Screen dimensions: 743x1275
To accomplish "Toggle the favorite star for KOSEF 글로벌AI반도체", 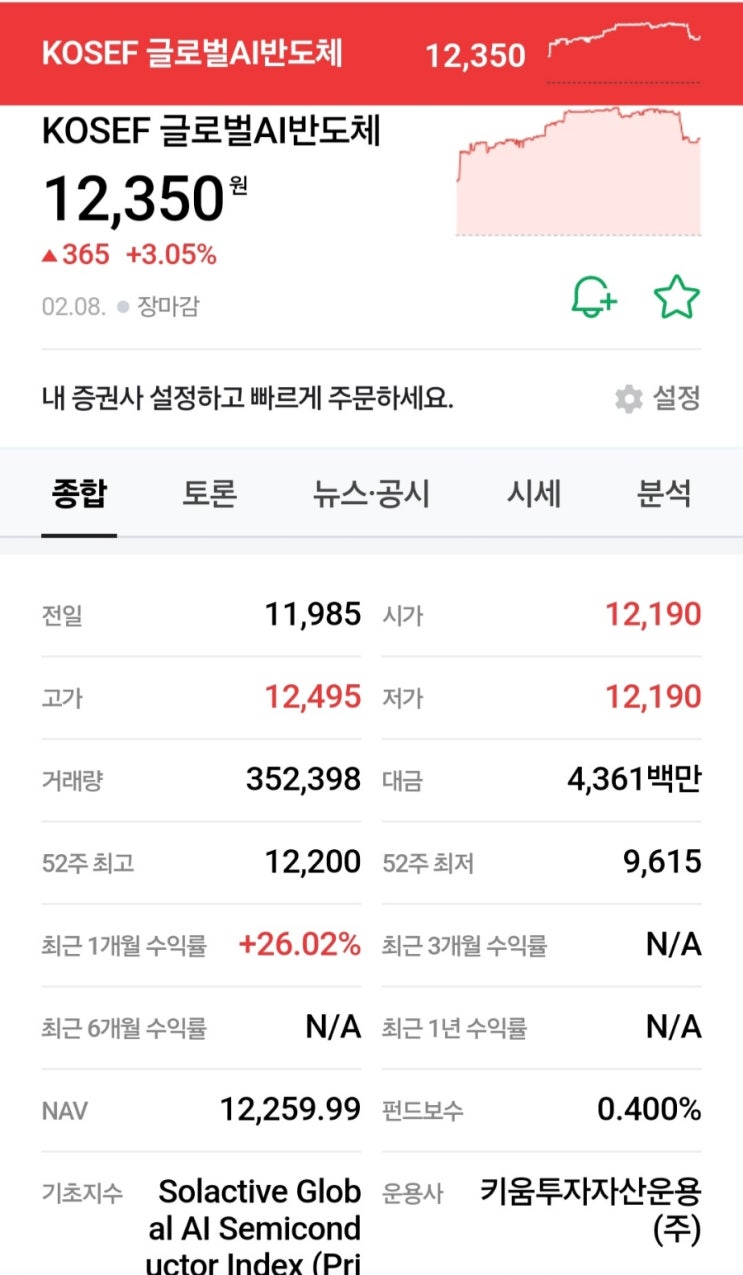I will click(x=677, y=295).
